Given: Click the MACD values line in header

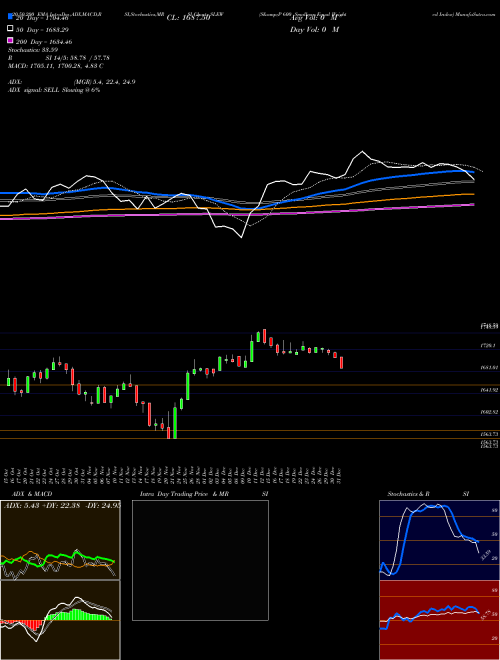Looking at the screenshot, I should coord(56,66).
